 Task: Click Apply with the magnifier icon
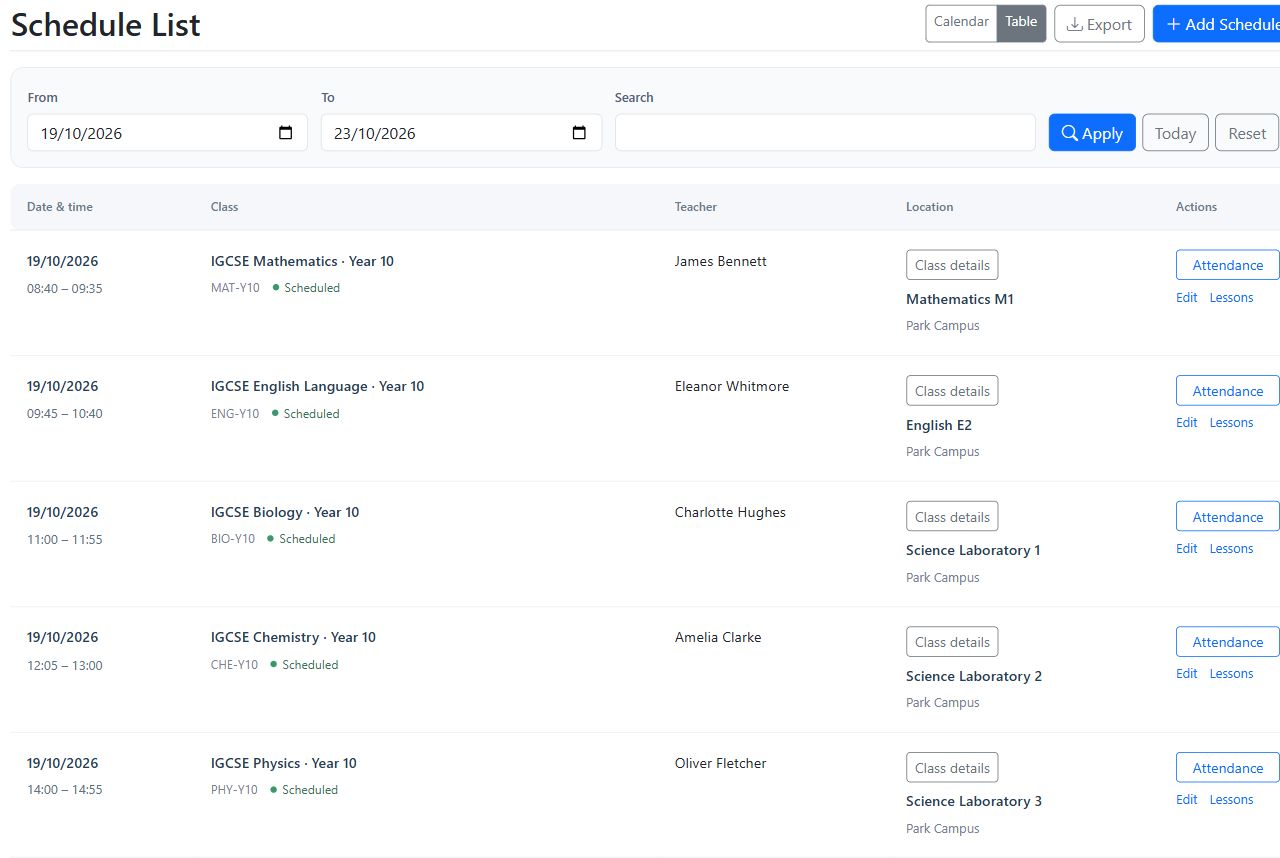(x=1092, y=133)
